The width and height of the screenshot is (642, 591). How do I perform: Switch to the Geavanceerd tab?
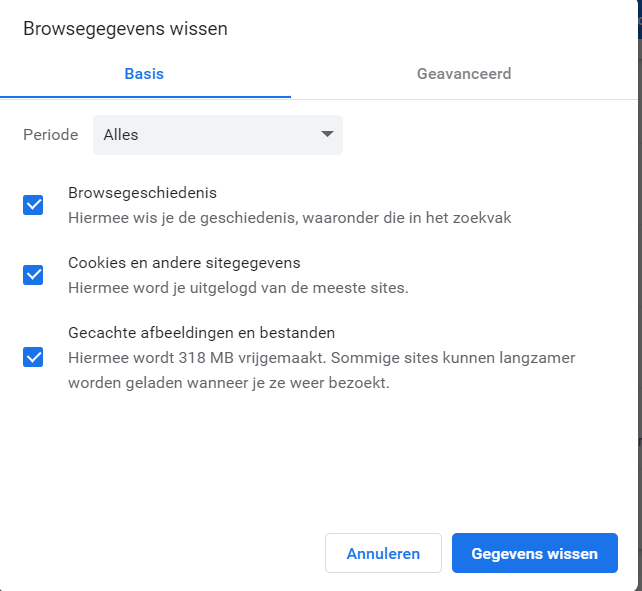(464, 74)
